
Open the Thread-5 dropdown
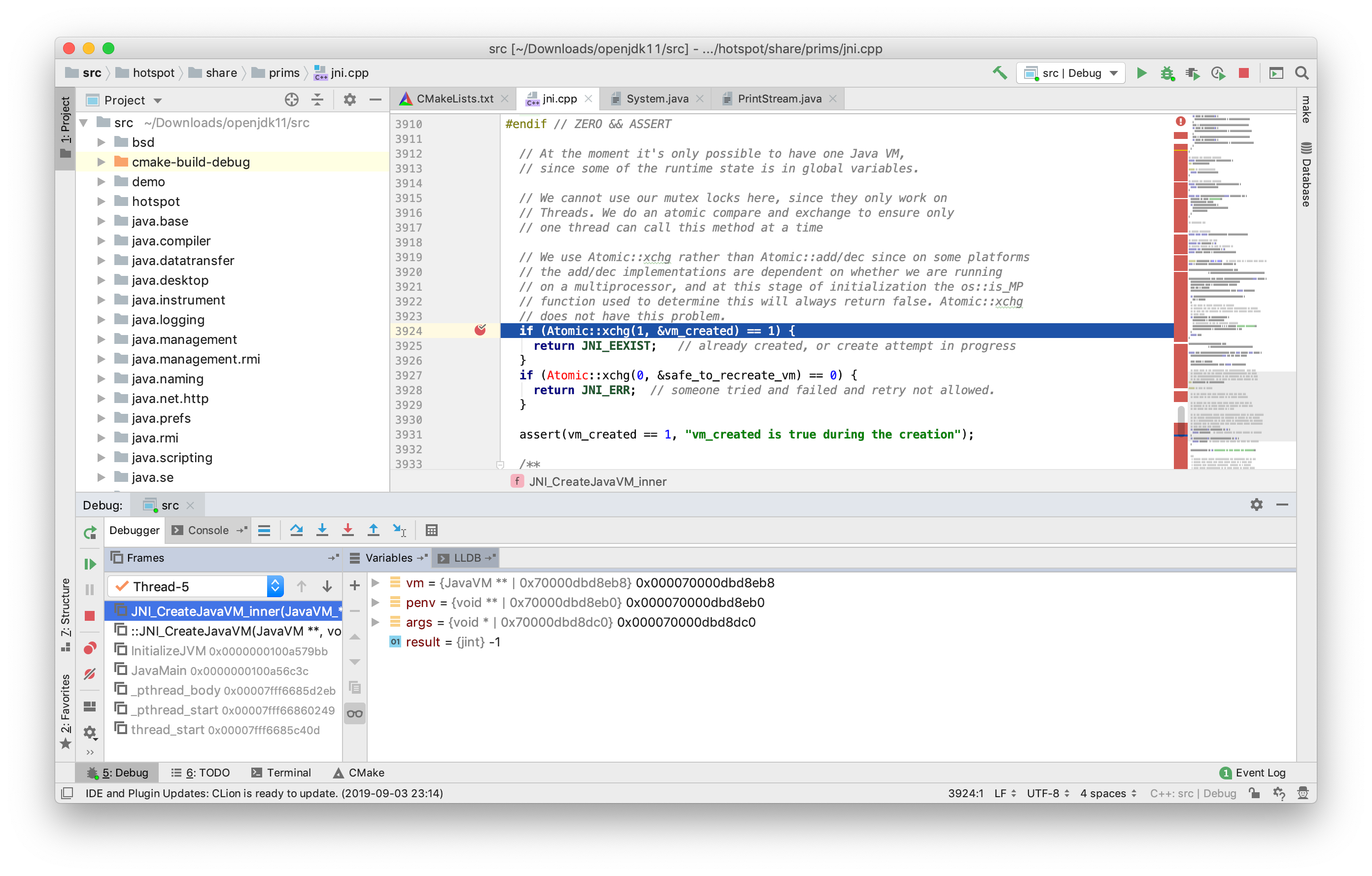(275, 585)
